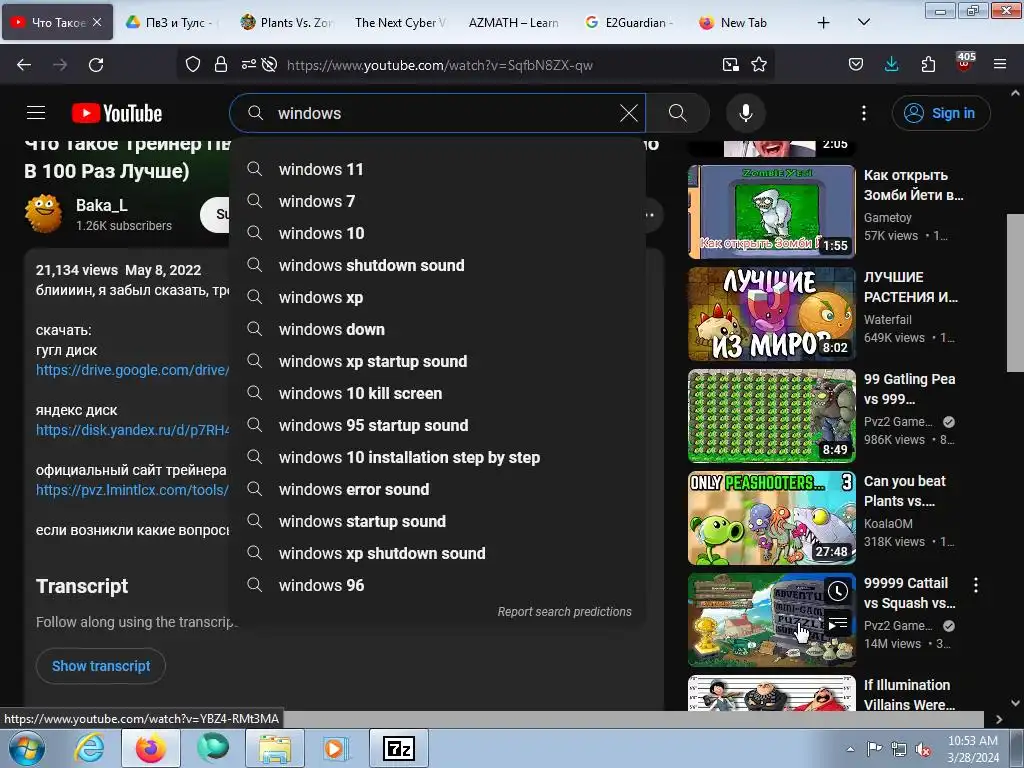Click the blocked autoplay icon in the address bar

pyautogui.click(x=269, y=64)
